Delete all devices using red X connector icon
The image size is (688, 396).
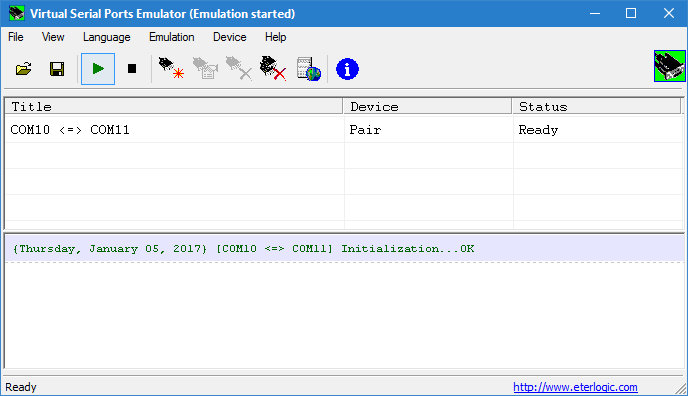[273, 68]
